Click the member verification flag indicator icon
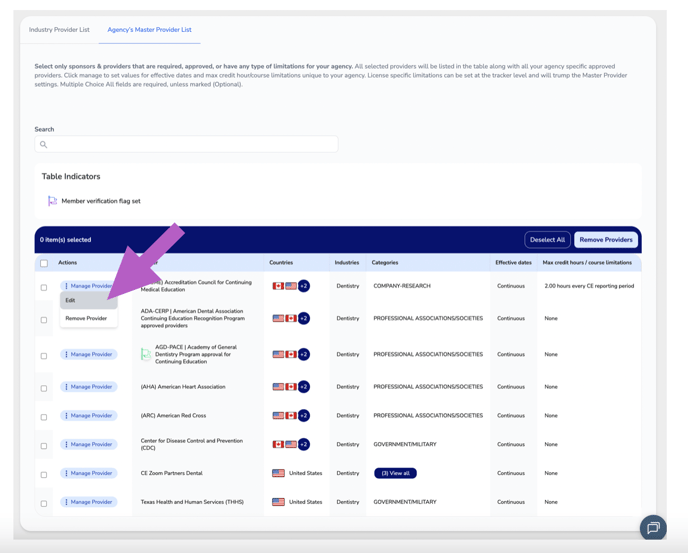 [x=52, y=201]
